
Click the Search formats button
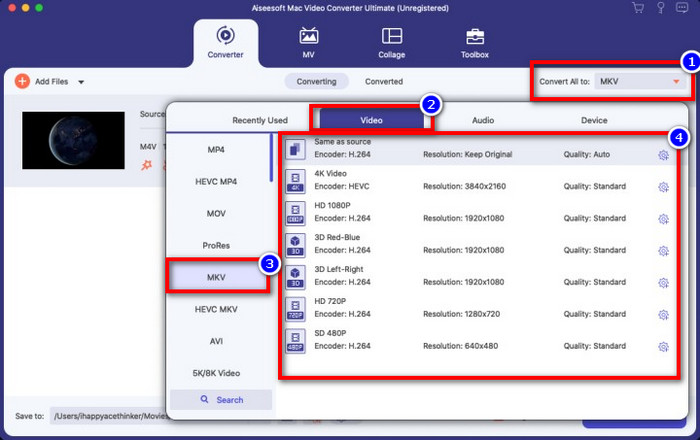(221, 400)
